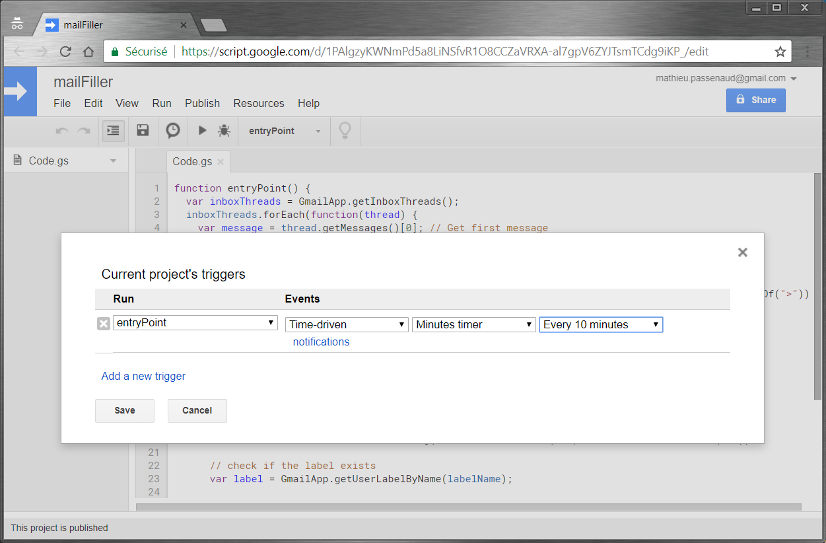Close the mailFiller browser tab
826x543 pixels.
[x=183, y=25]
